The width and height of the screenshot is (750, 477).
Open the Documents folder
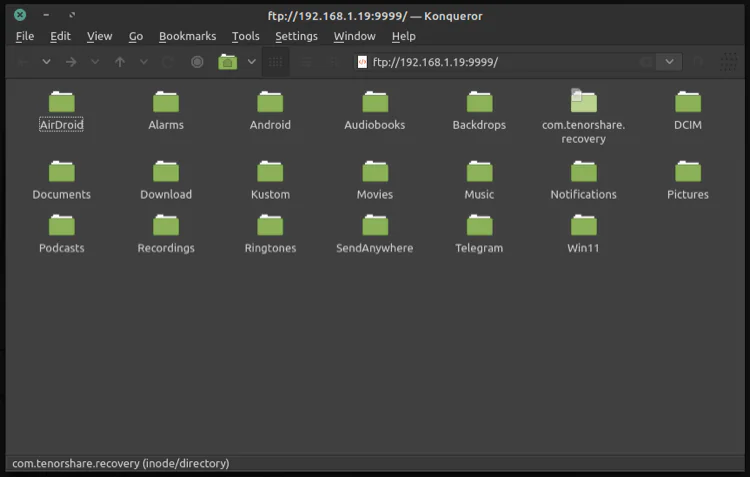click(61, 180)
